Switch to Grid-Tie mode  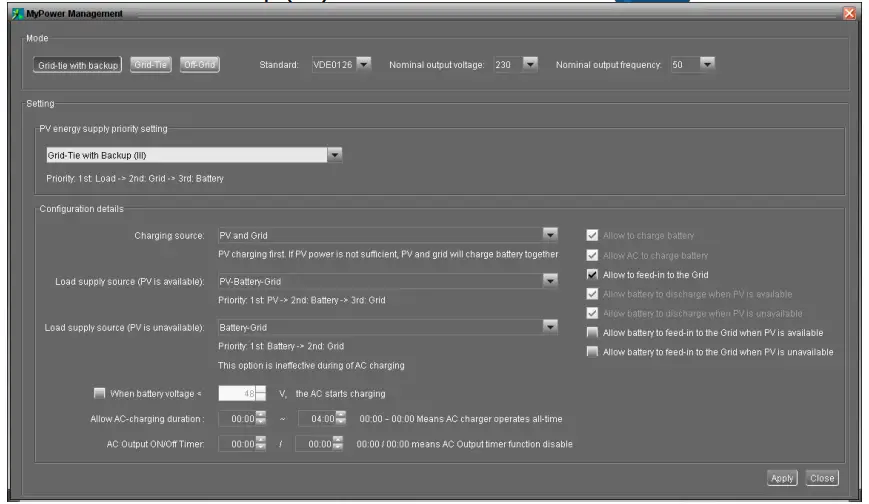coord(150,65)
